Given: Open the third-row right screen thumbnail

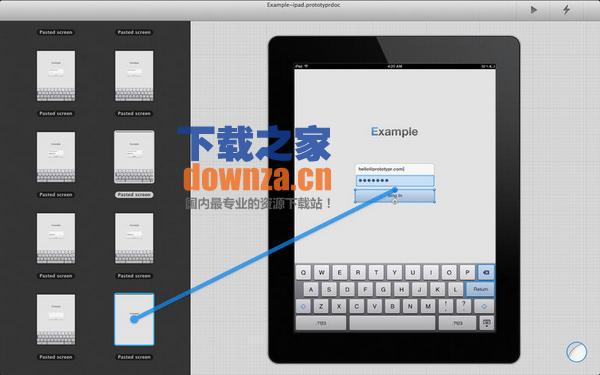Looking at the screenshot, I should pyautogui.click(x=134, y=238).
